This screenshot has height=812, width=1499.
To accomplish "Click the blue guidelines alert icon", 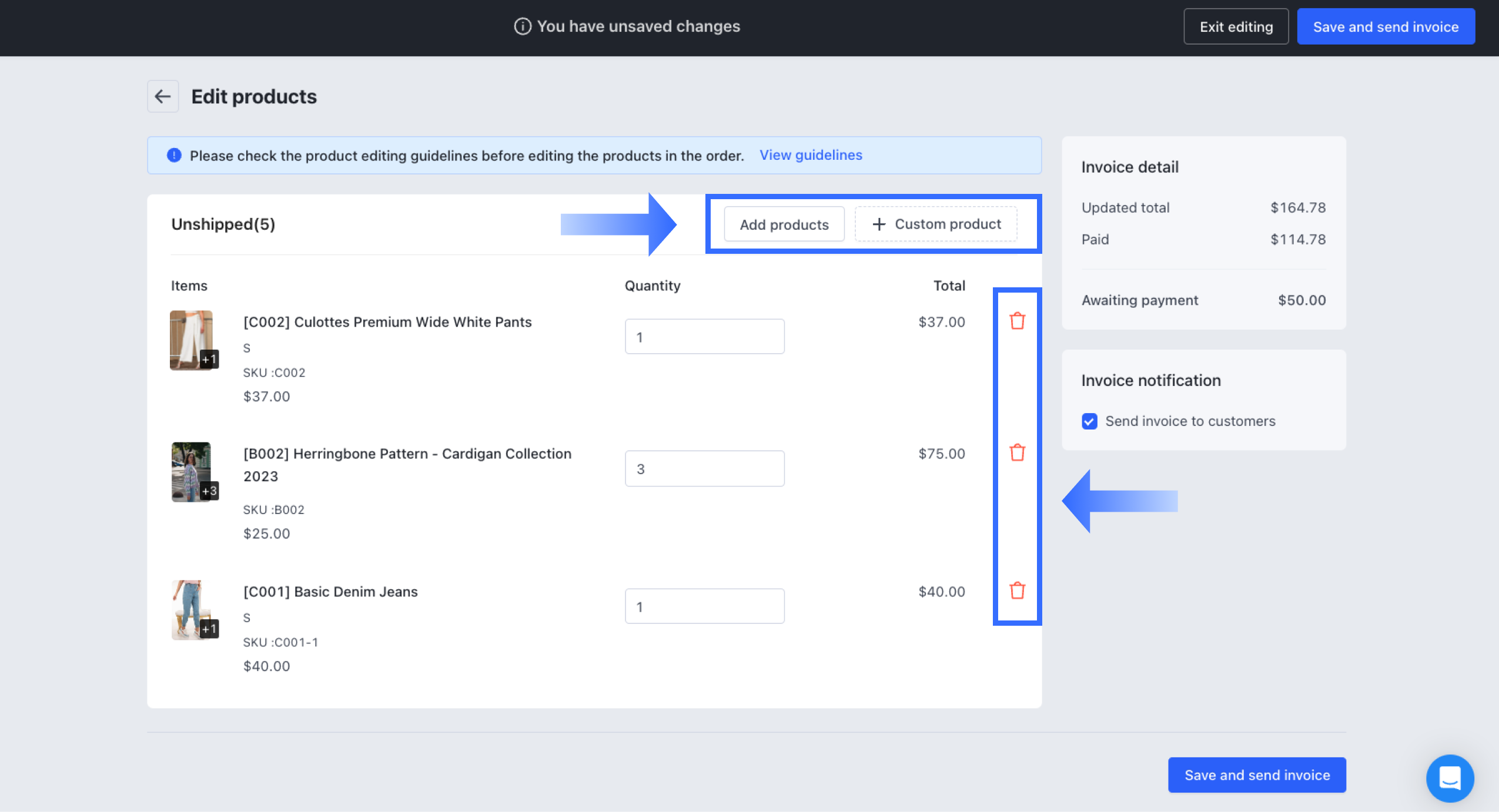I will point(174,155).
